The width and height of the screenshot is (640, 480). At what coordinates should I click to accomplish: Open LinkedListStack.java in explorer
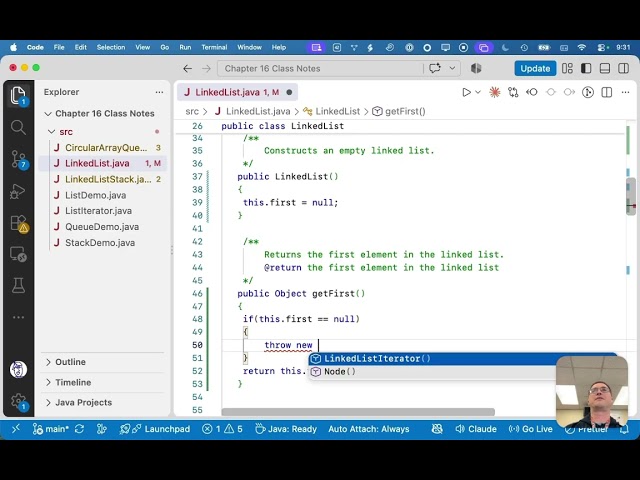(x=108, y=179)
